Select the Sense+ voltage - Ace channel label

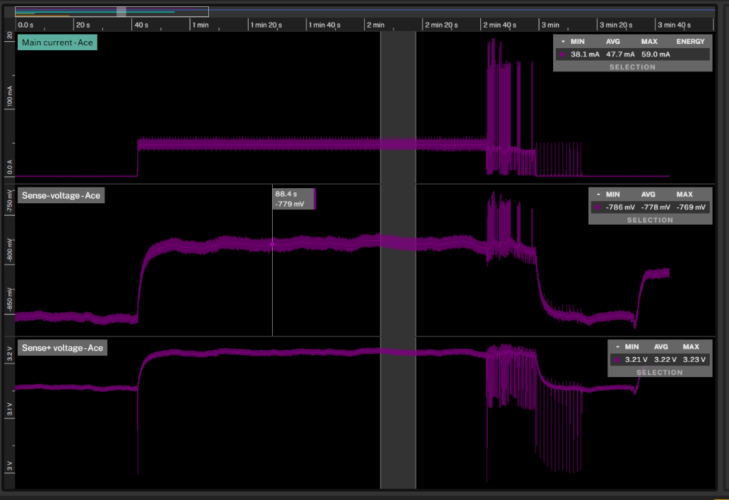(62, 348)
